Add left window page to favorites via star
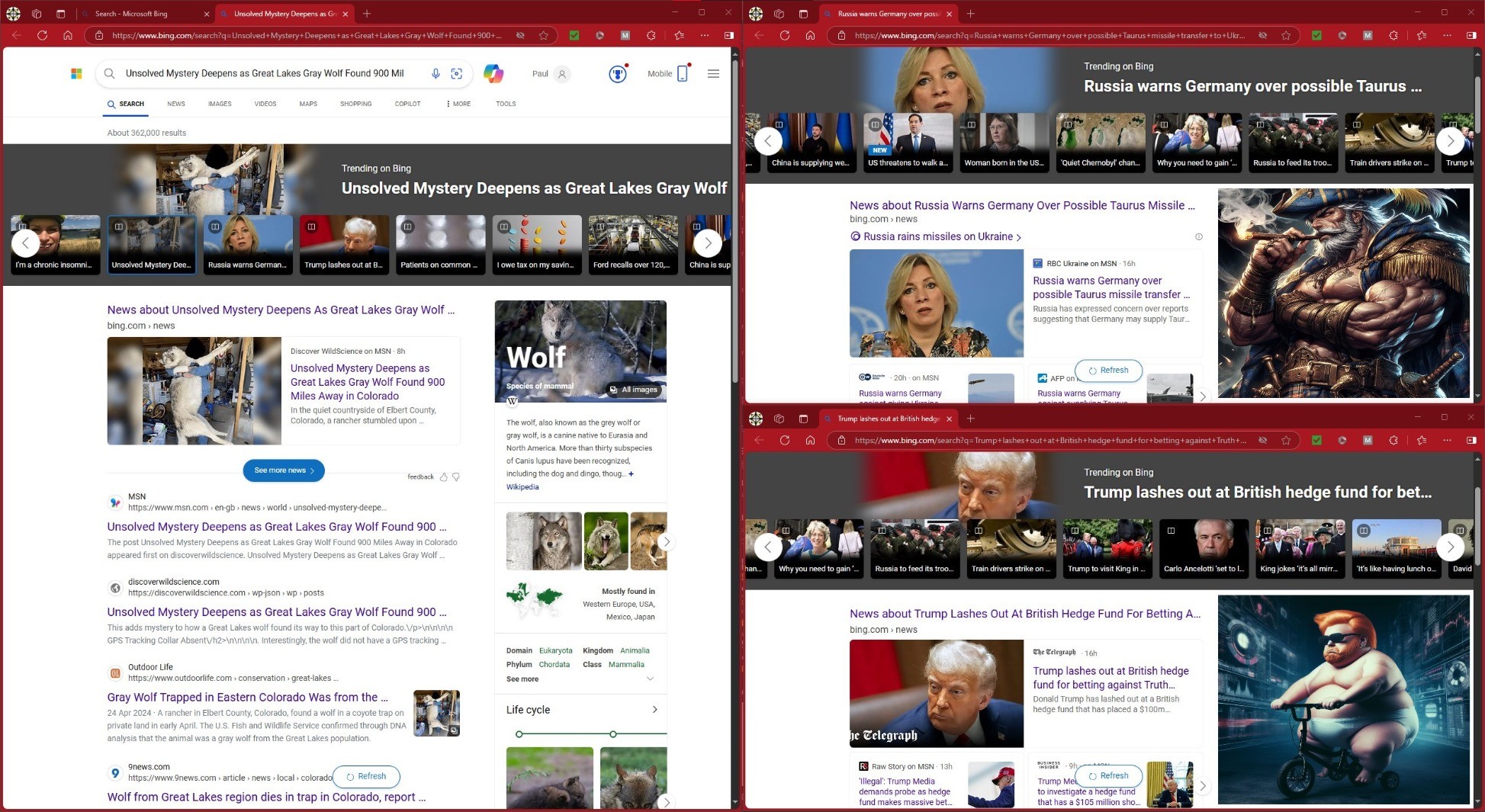The image size is (1485, 812). tap(544, 35)
